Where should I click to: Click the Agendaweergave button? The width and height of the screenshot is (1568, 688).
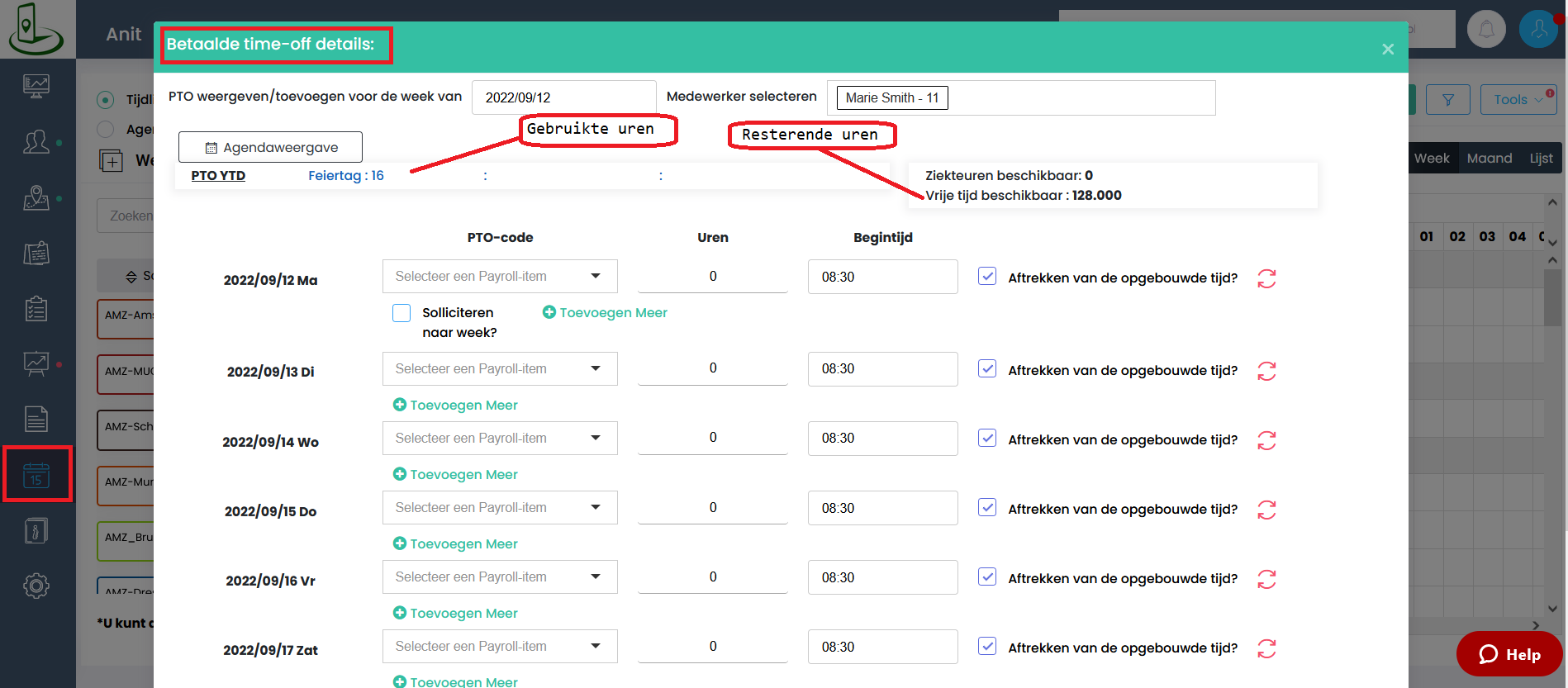(x=271, y=147)
